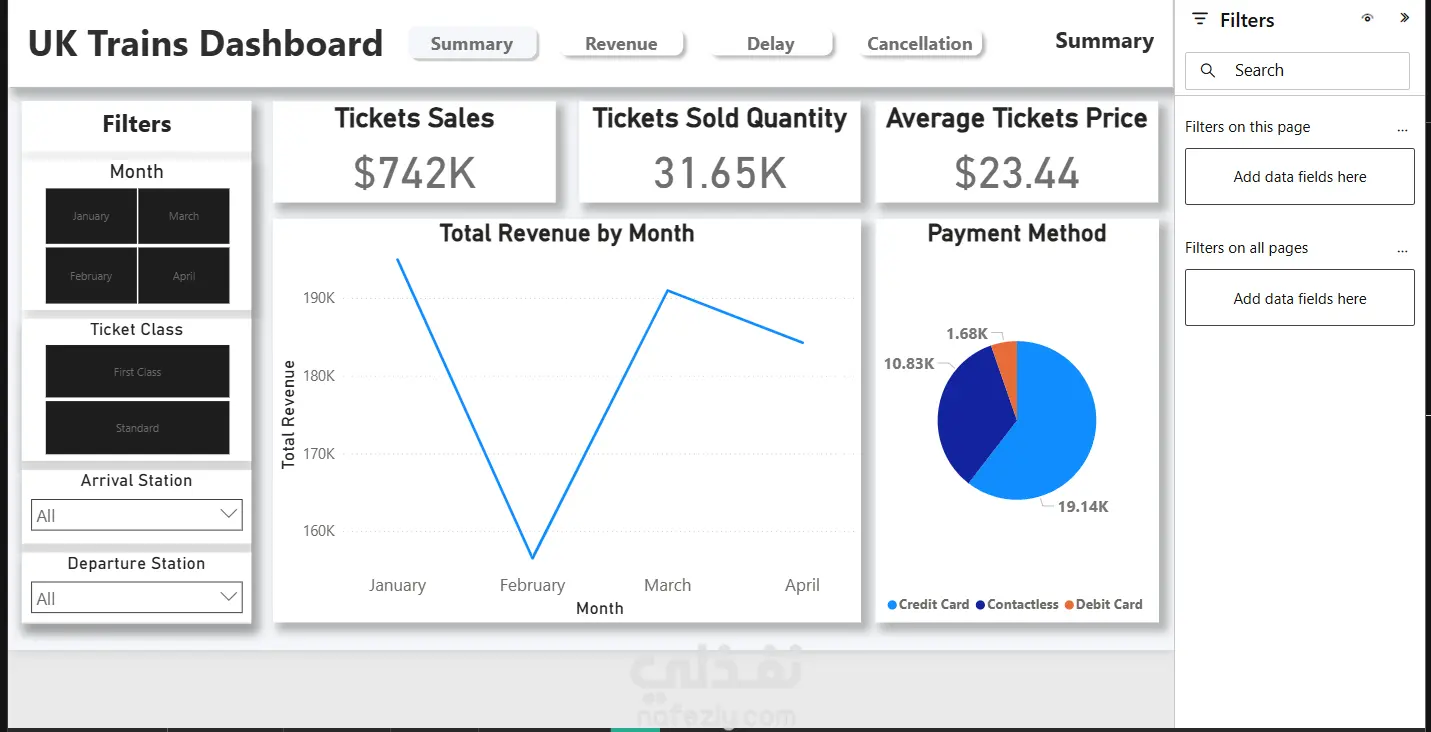
Task: Toggle the April month slicer tile
Action: pyautogui.click(x=184, y=276)
